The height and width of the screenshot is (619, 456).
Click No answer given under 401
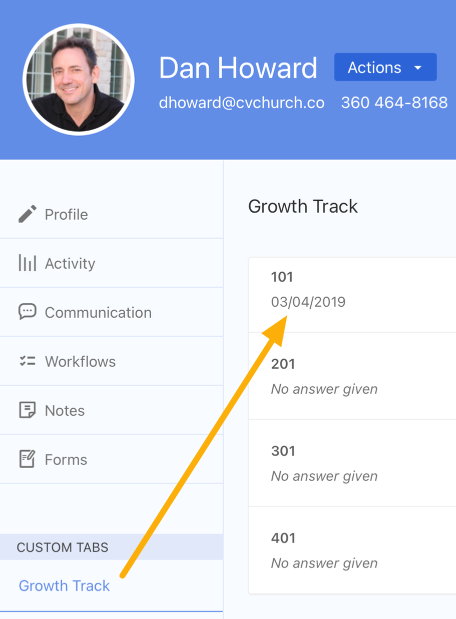(x=324, y=563)
